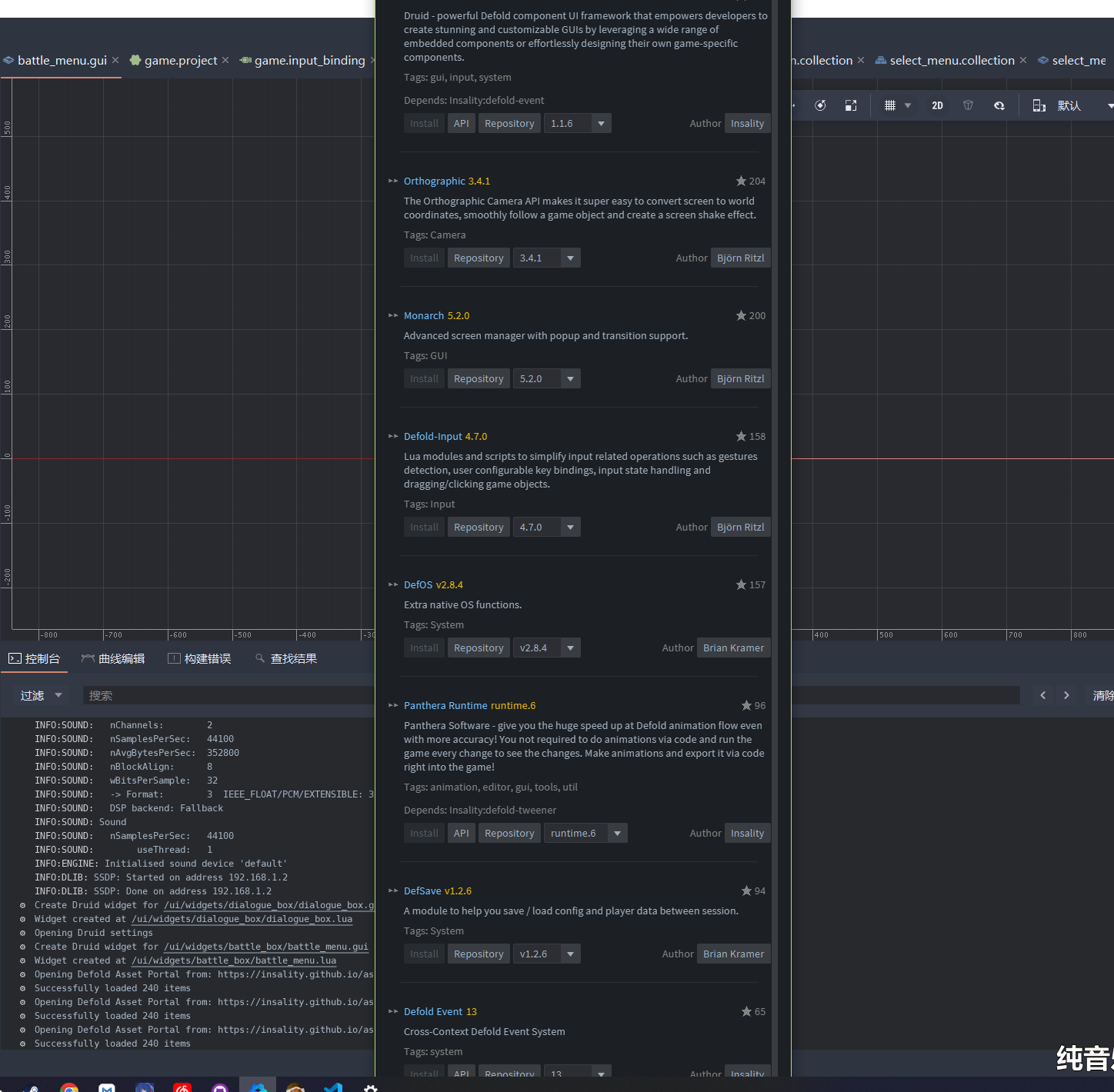
Task: Click the device layout icon beside 默认
Action: point(1039,105)
